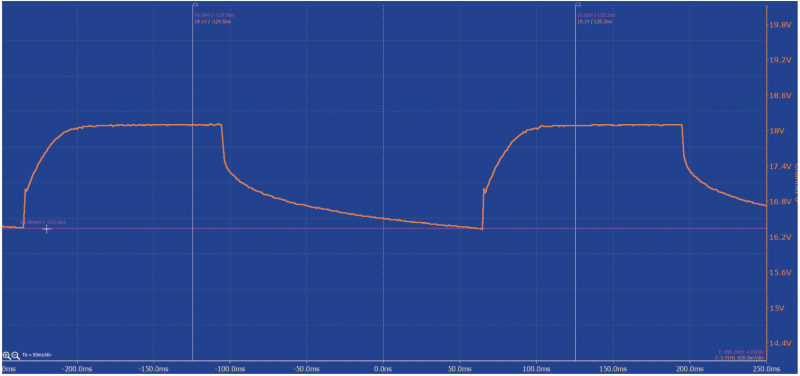Click the 15V voltage axis label
Screen dimensions: 800x376
[x=776, y=308]
